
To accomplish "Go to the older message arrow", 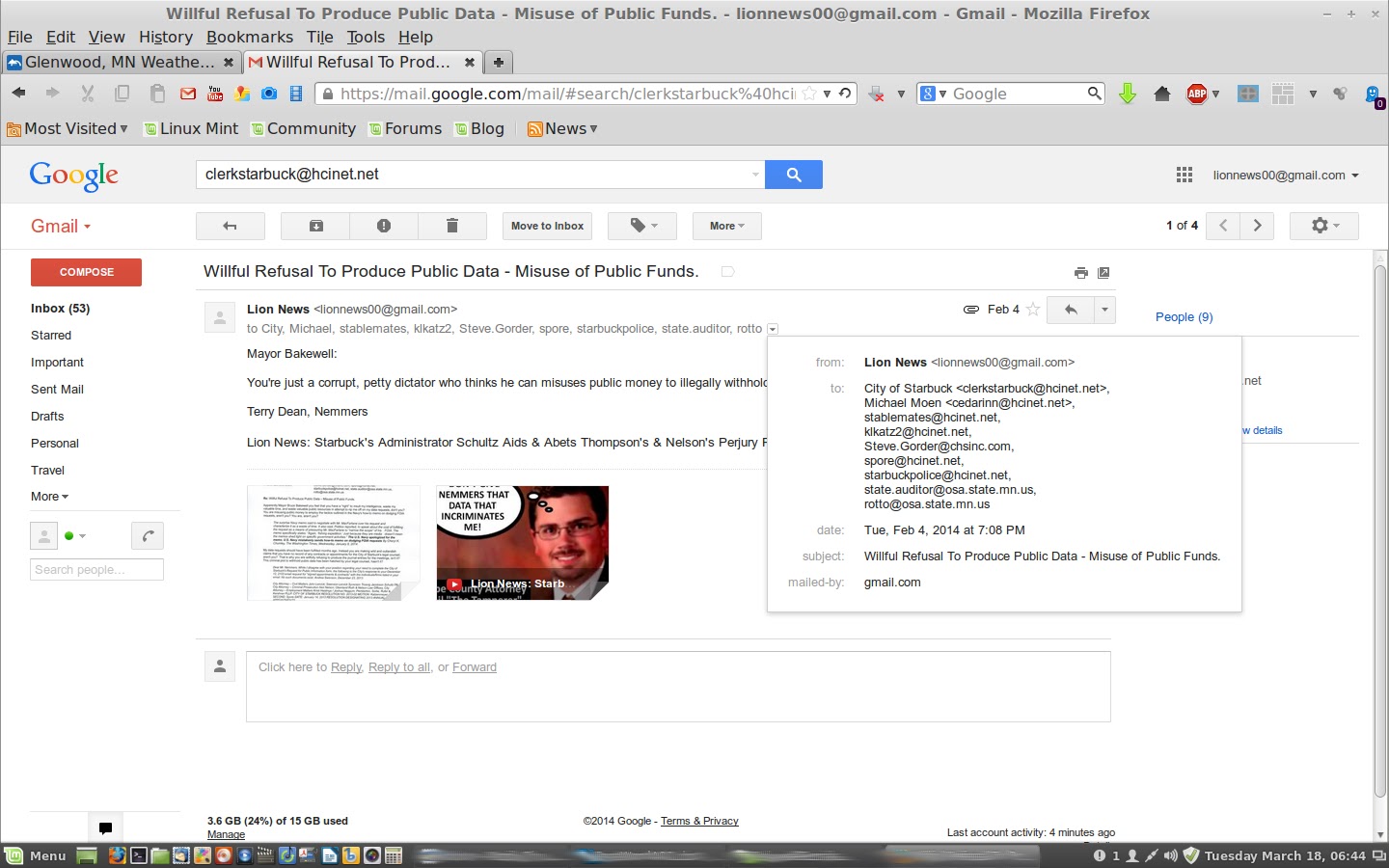I will point(1257,226).
